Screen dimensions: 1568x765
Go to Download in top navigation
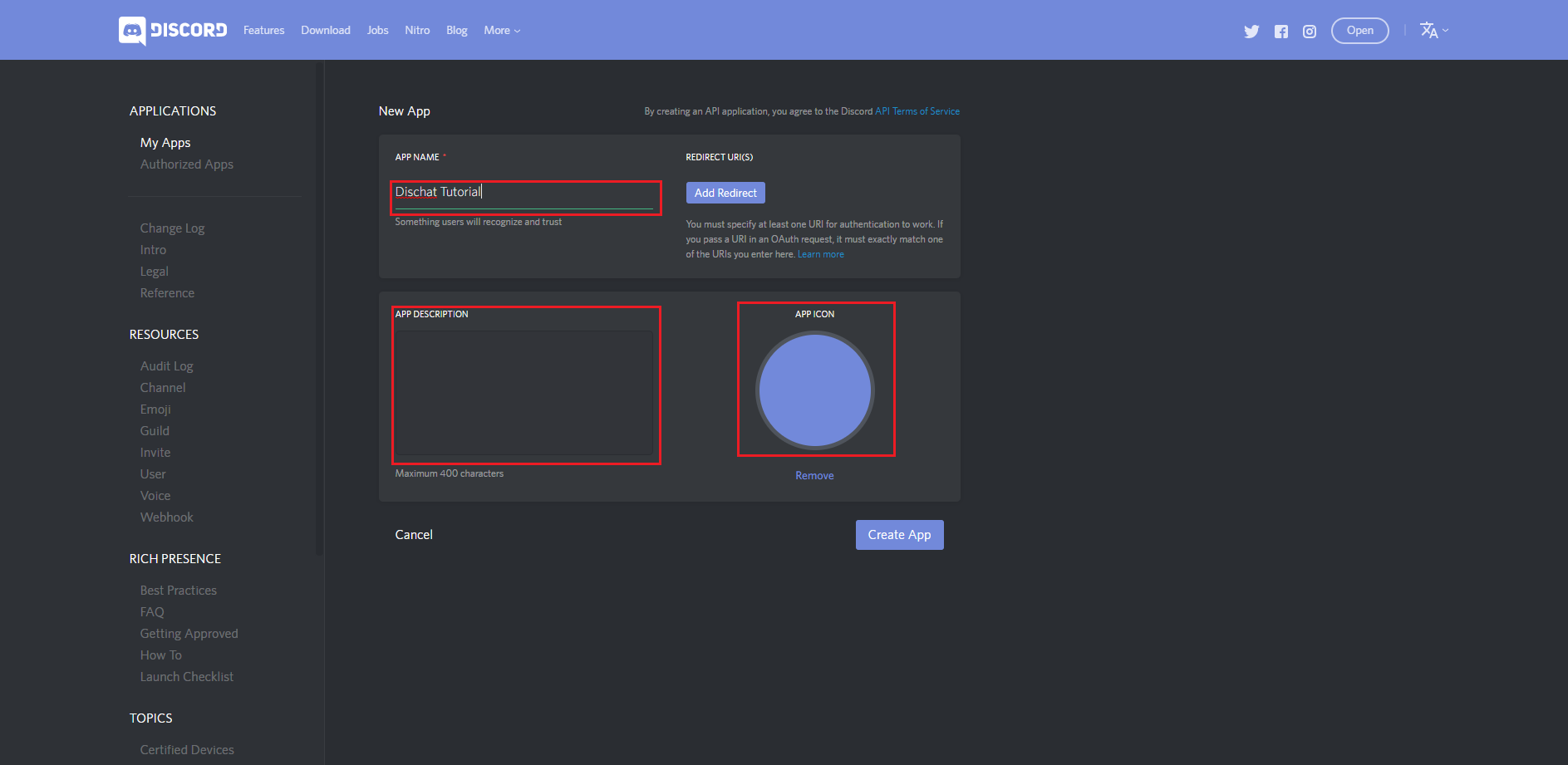click(326, 31)
